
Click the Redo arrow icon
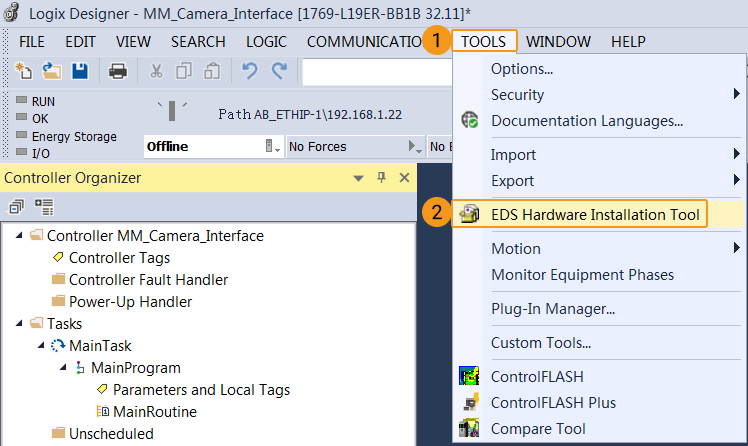pos(279,71)
